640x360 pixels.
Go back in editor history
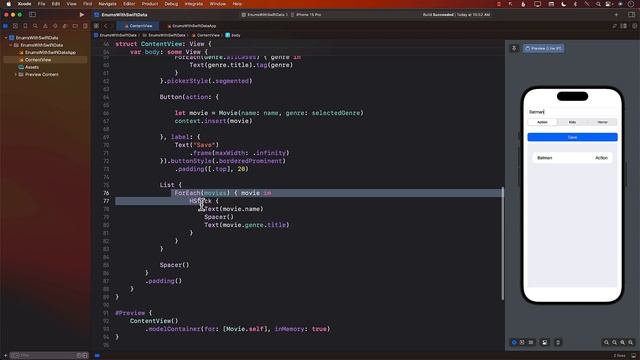pyautogui.click(x=105, y=26)
